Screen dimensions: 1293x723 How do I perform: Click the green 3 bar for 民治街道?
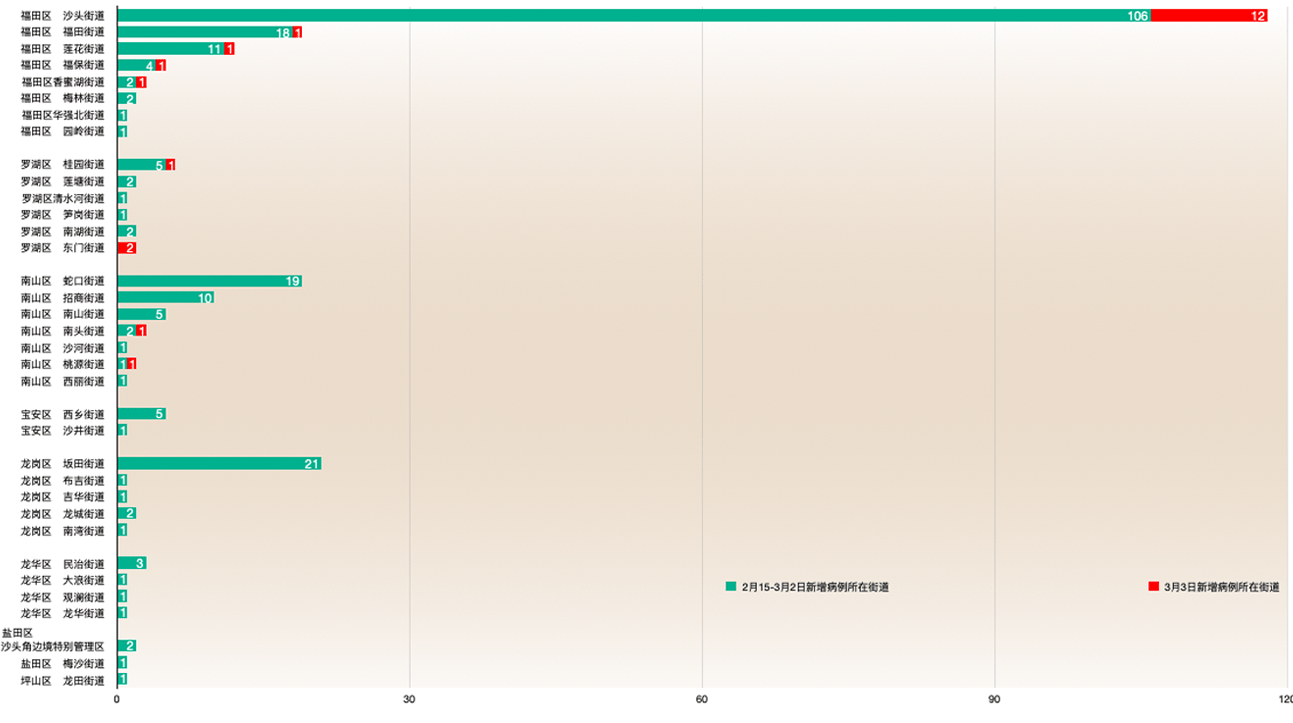[132, 563]
